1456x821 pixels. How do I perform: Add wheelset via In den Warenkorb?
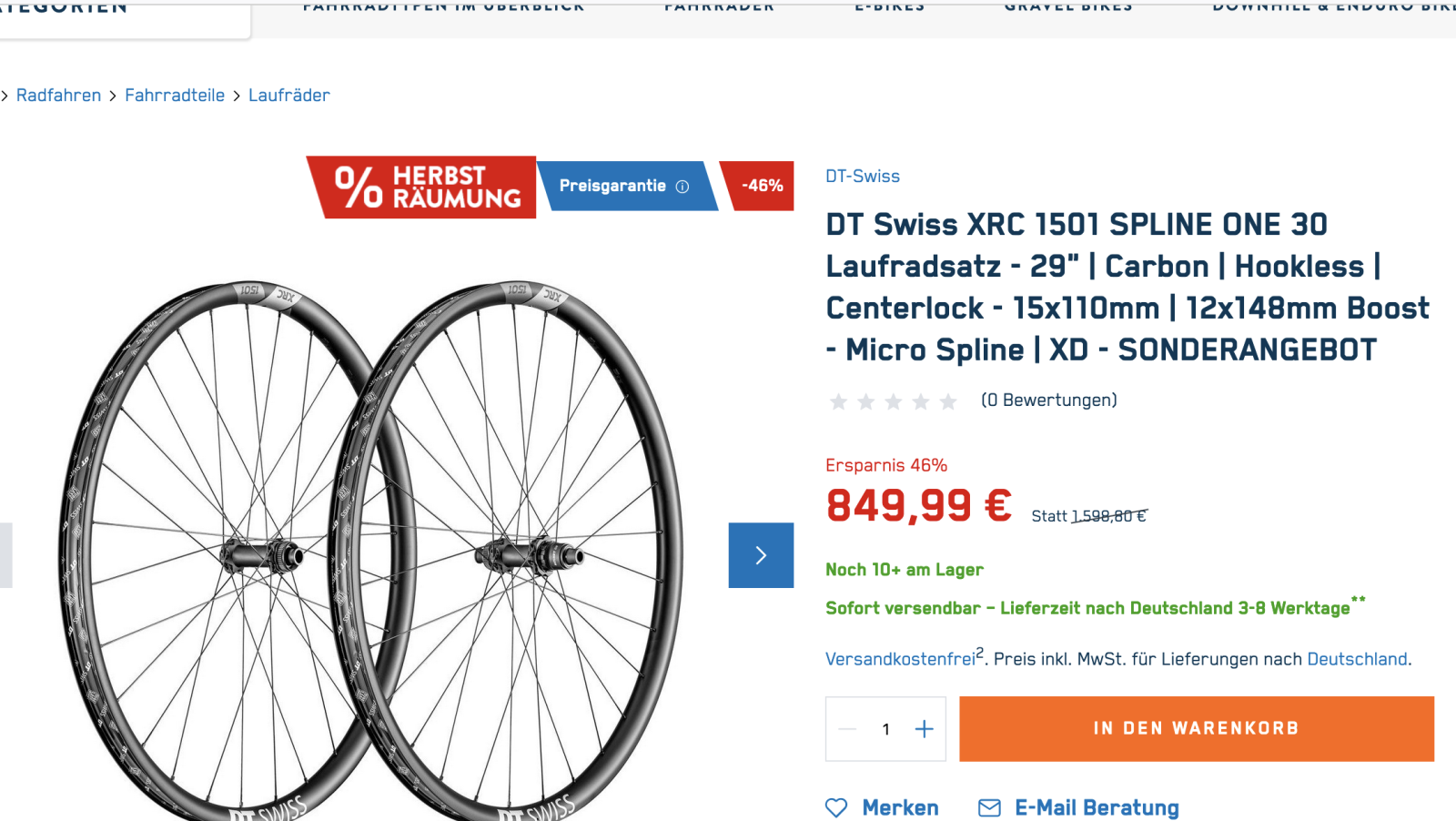pyautogui.click(x=1196, y=729)
